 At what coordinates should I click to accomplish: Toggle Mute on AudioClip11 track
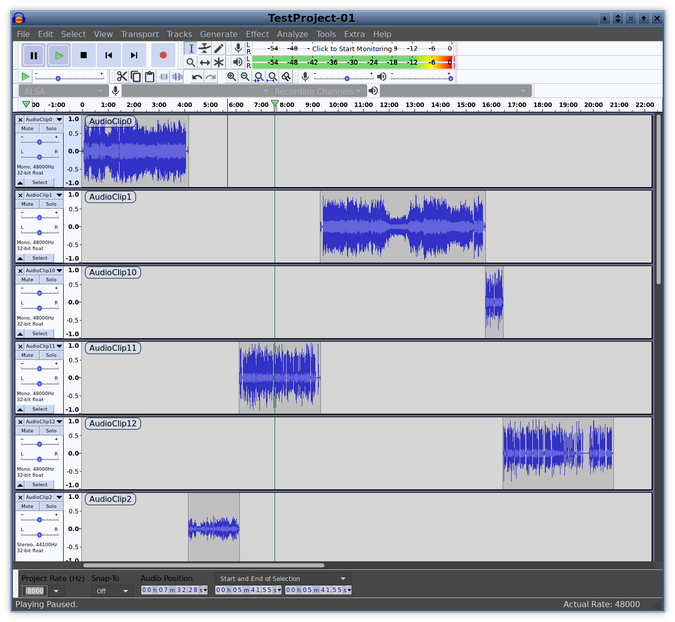(x=28, y=355)
